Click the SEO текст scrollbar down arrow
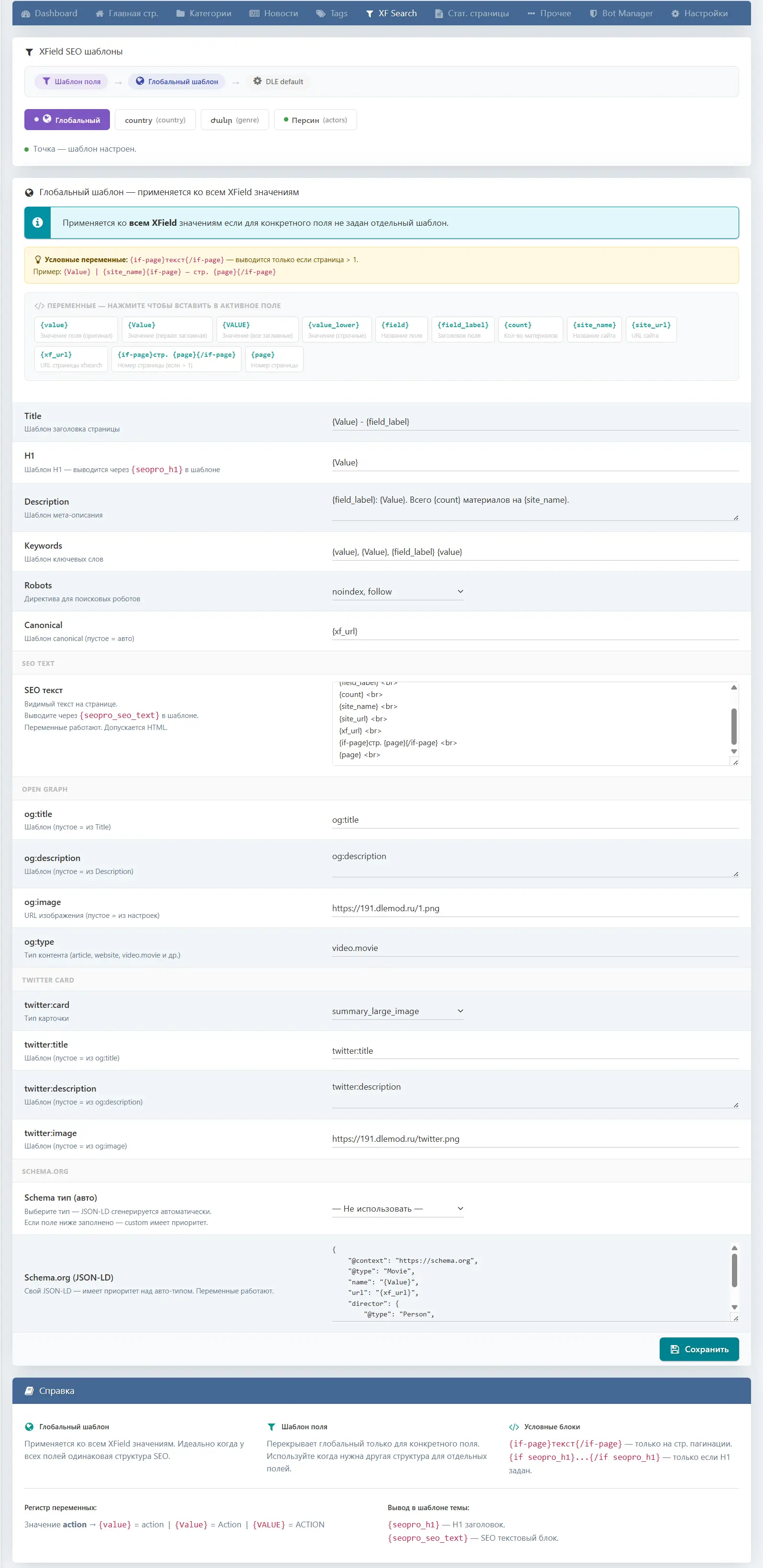763x1568 pixels. click(x=734, y=752)
